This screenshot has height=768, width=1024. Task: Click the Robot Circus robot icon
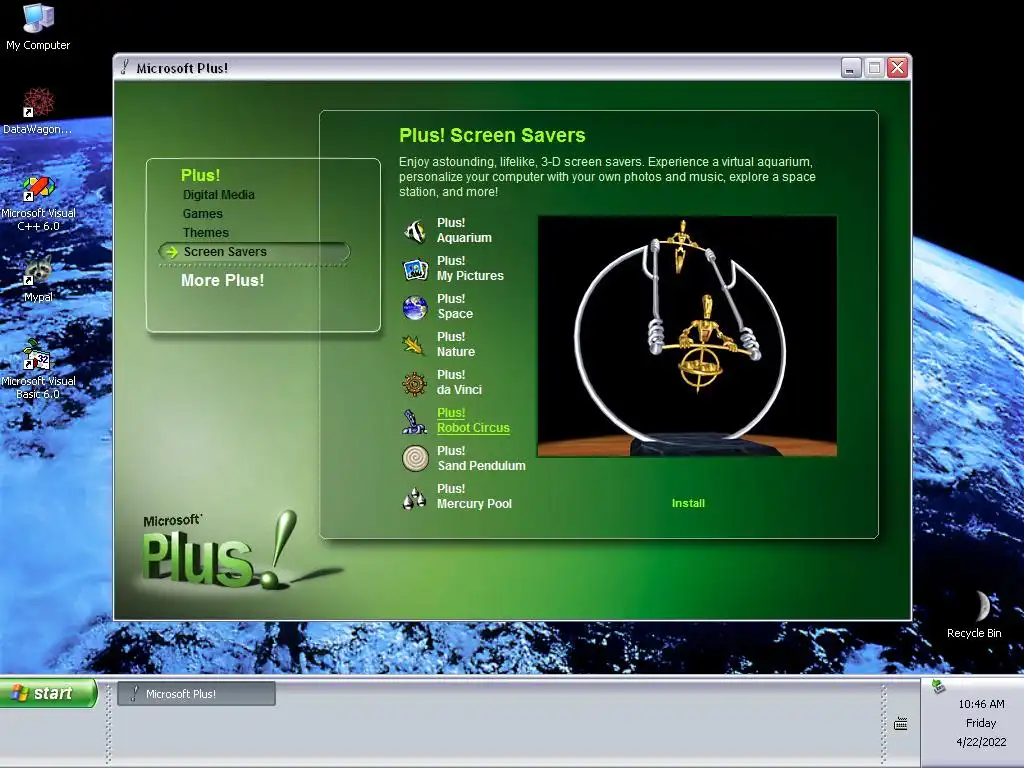[415, 421]
